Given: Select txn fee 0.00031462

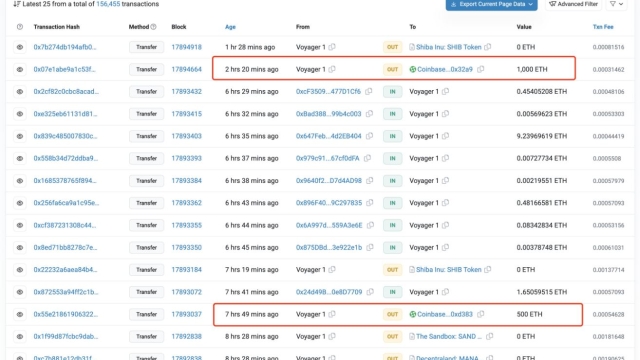Looking at the screenshot, I should pos(608,69).
